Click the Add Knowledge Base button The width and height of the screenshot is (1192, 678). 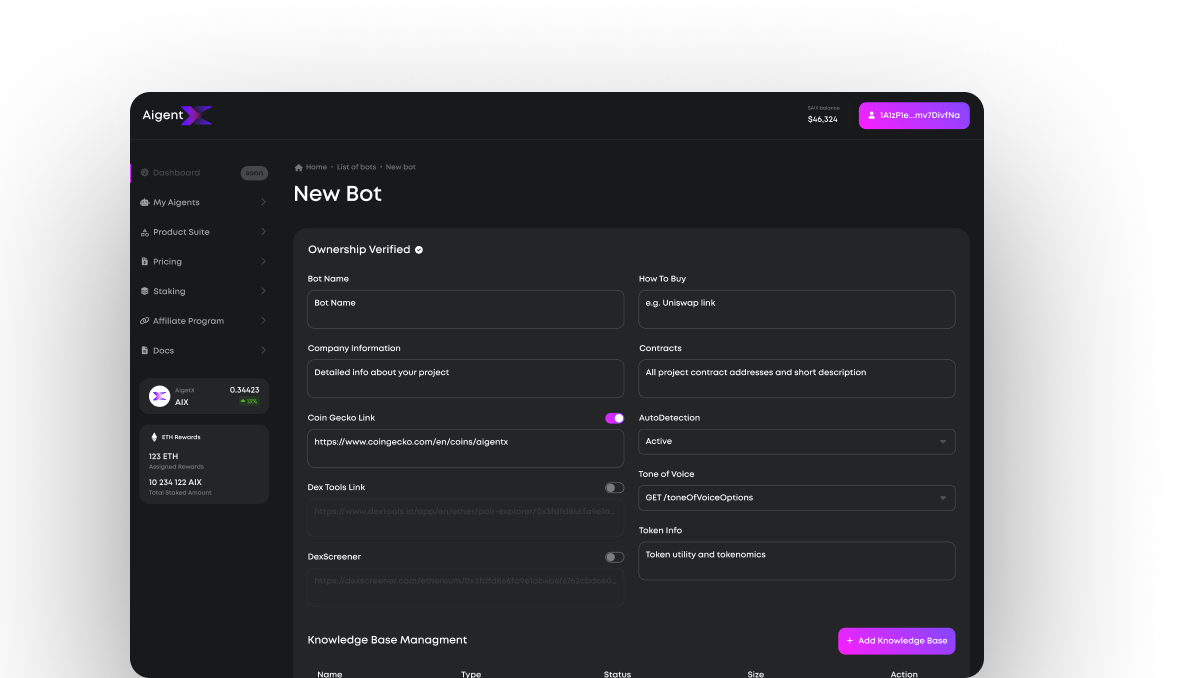[x=896, y=641]
